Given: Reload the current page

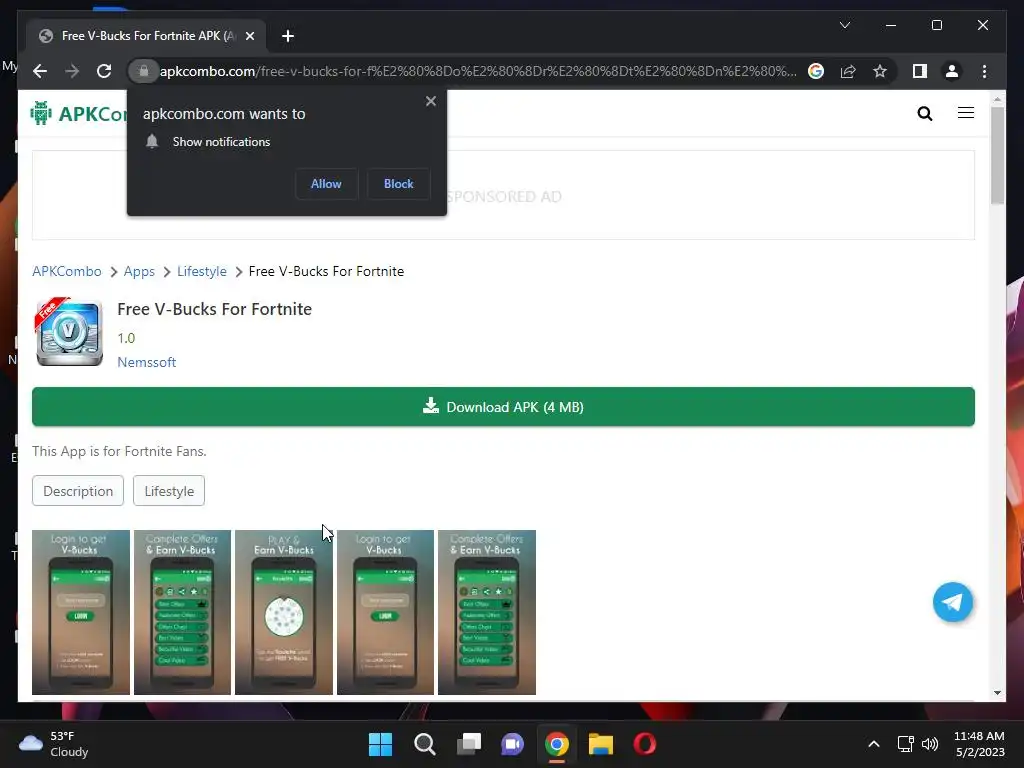Looking at the screenshot, I should coord(104,71).
